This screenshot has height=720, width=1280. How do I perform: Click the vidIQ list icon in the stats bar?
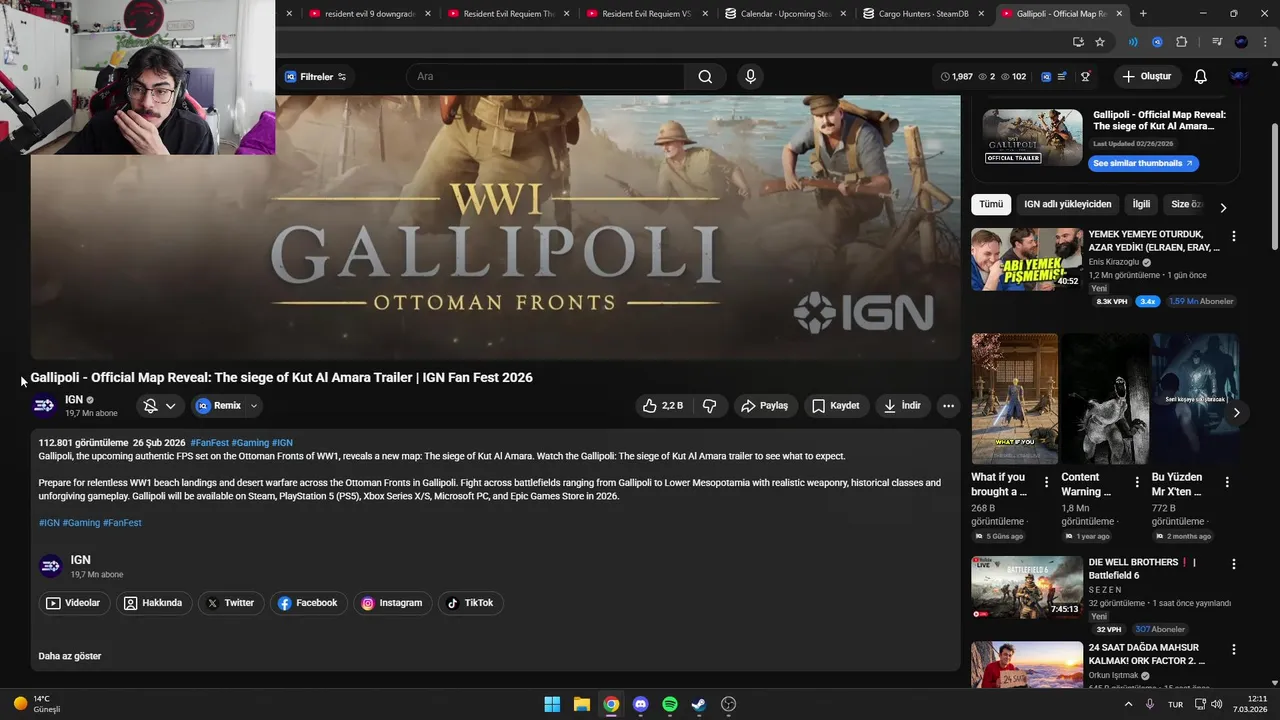coord(1062,77)
